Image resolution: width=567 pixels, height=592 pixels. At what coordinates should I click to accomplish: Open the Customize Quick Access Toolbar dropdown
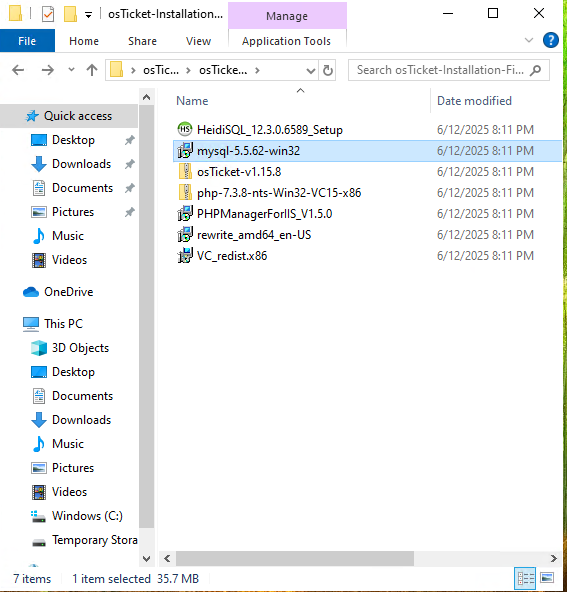pyautogui.click(x=88, y=15)
